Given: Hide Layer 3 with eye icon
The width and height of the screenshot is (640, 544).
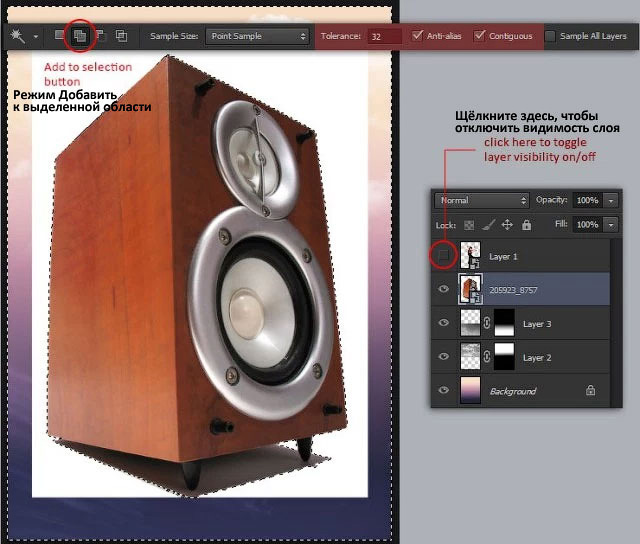Looking at the screenshot, I should point(444,323).
